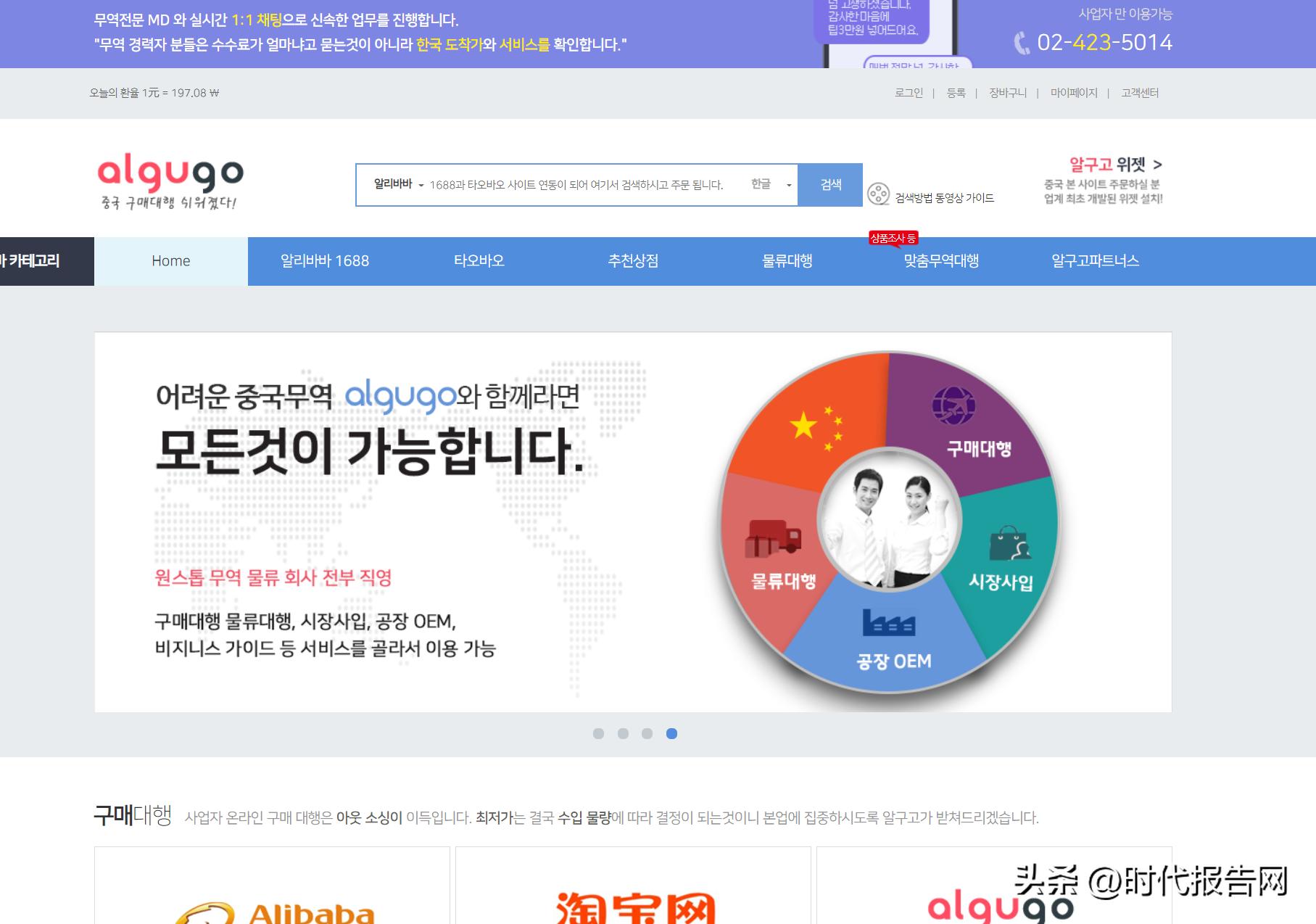Viewport: 1316px width, 924px height.
Task: Open the 알구고 위젯 link
Action: coord(1115,165)
